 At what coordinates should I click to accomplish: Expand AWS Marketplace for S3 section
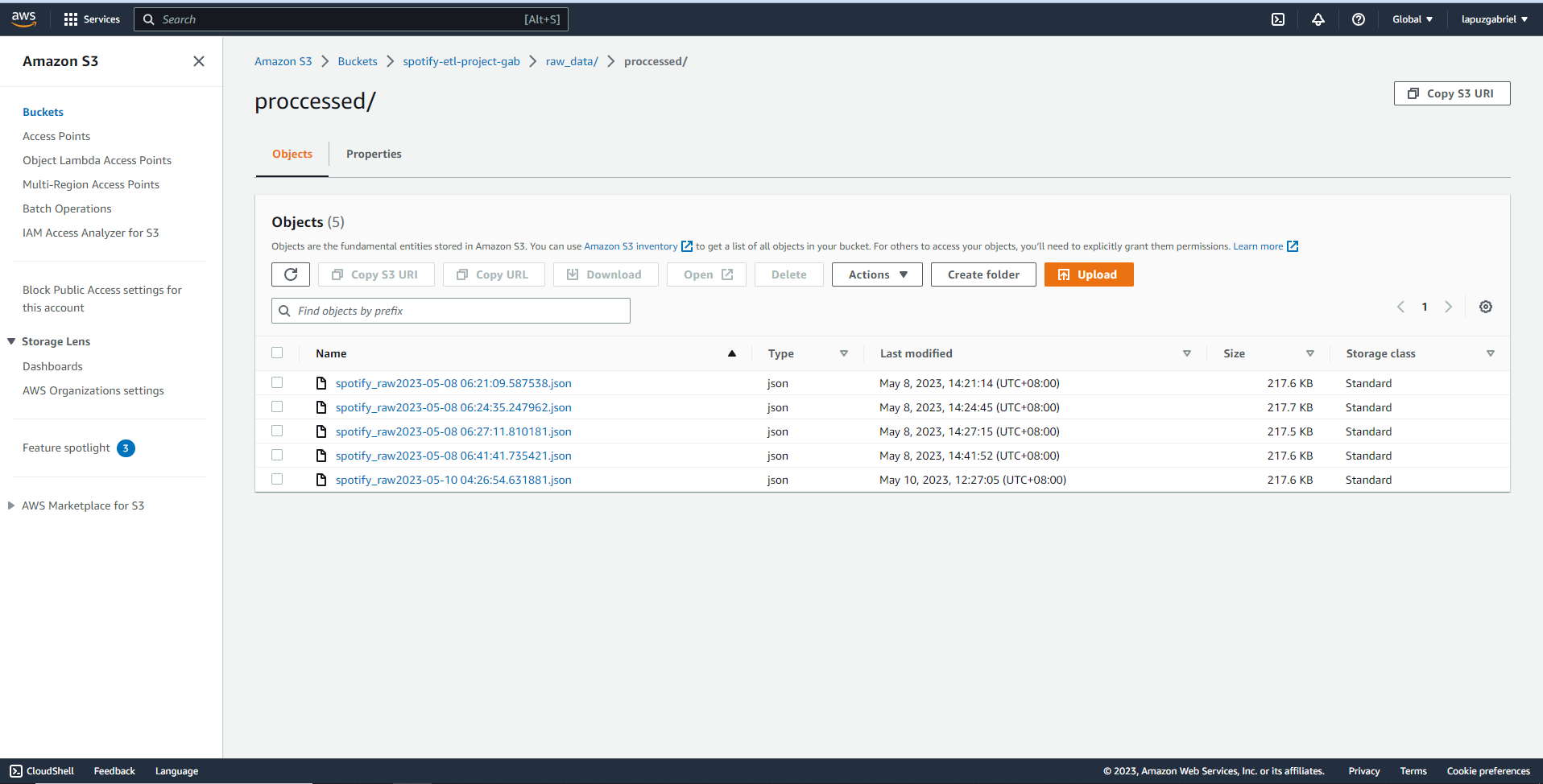pos(11,505)
